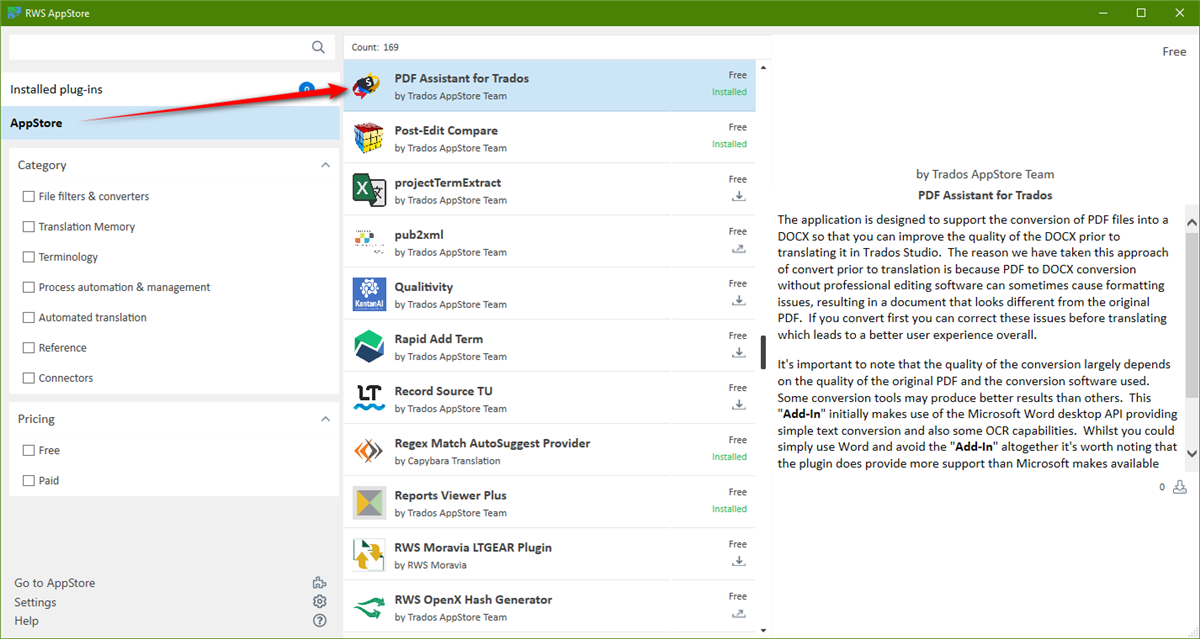The height and width of the screenshot is (639, 1200).
Task: Click inside the plugin search field
Action: click(x=160, y=46)
